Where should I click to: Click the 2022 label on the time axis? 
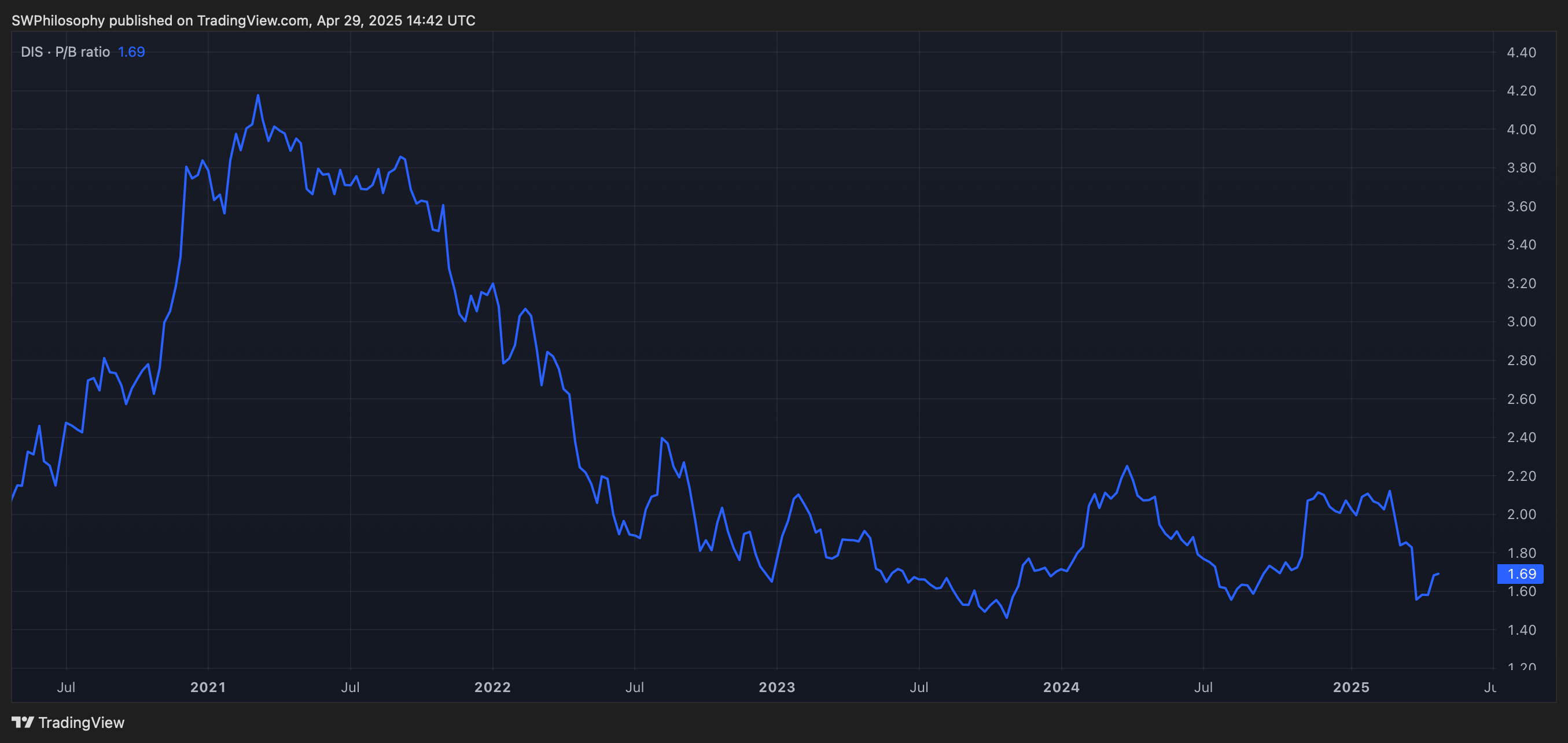coord(492,687)
